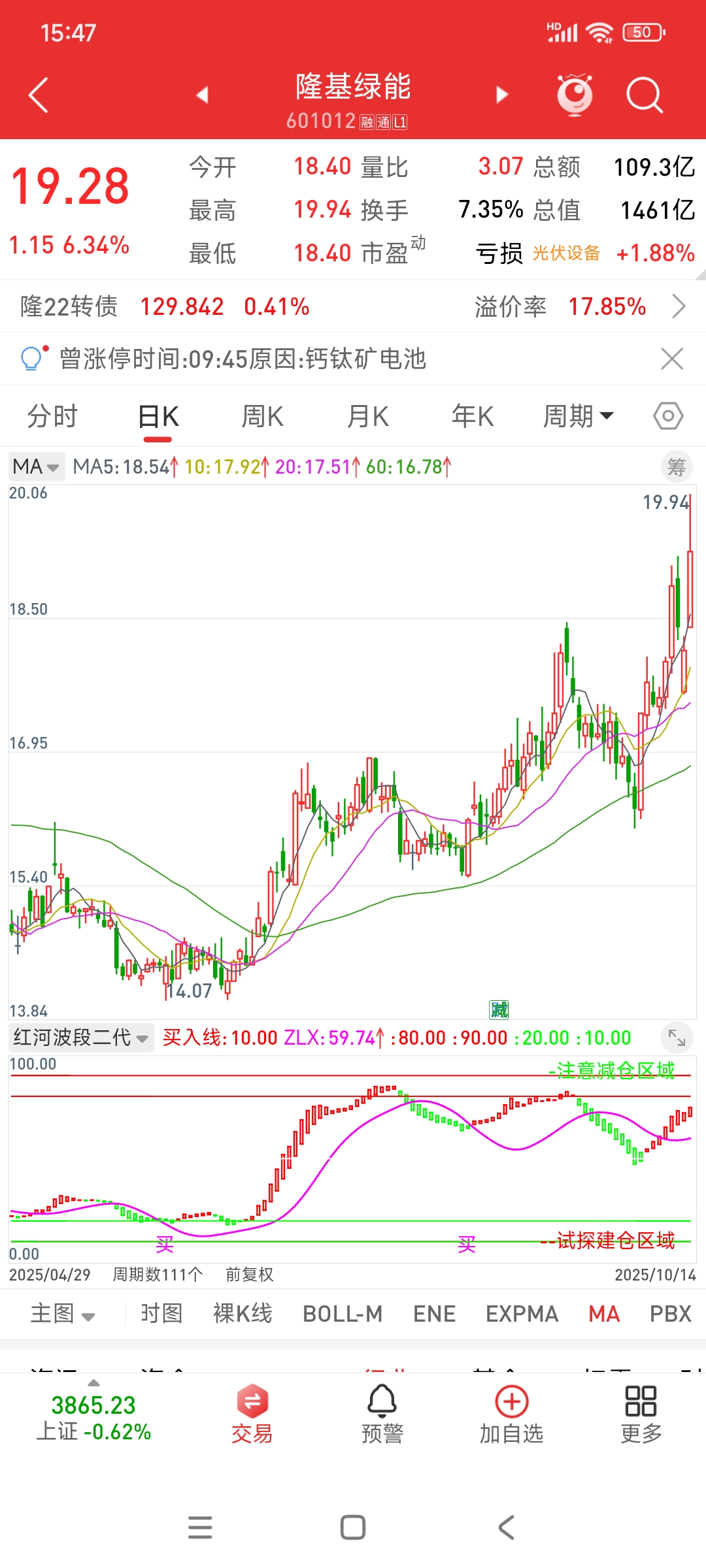The height and width of the screenshot is (1568, 706).
Task: Open chart settings hexagon icon
Action: click(668, 416)
